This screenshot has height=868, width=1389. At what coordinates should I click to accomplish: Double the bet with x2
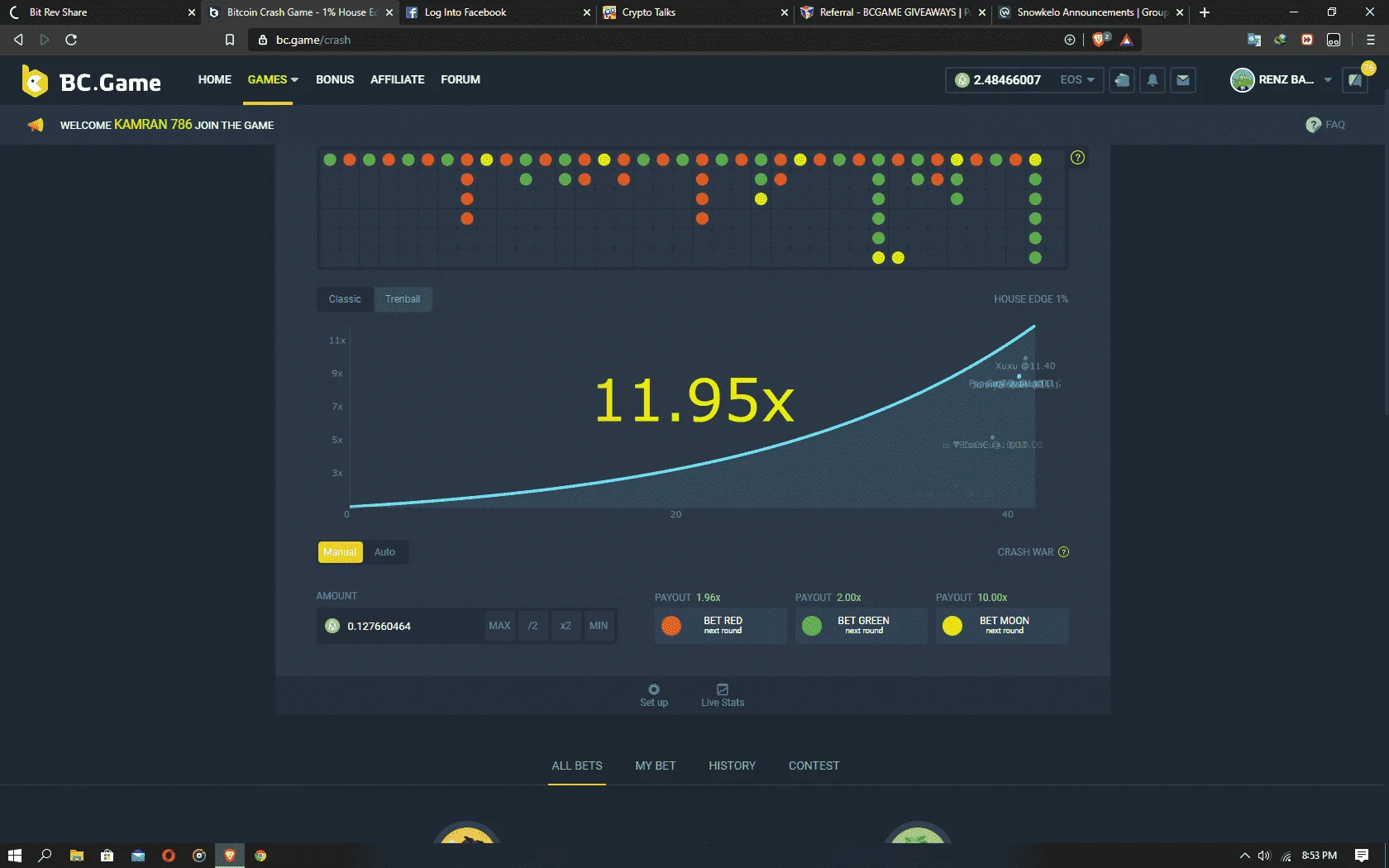[566, 626]
